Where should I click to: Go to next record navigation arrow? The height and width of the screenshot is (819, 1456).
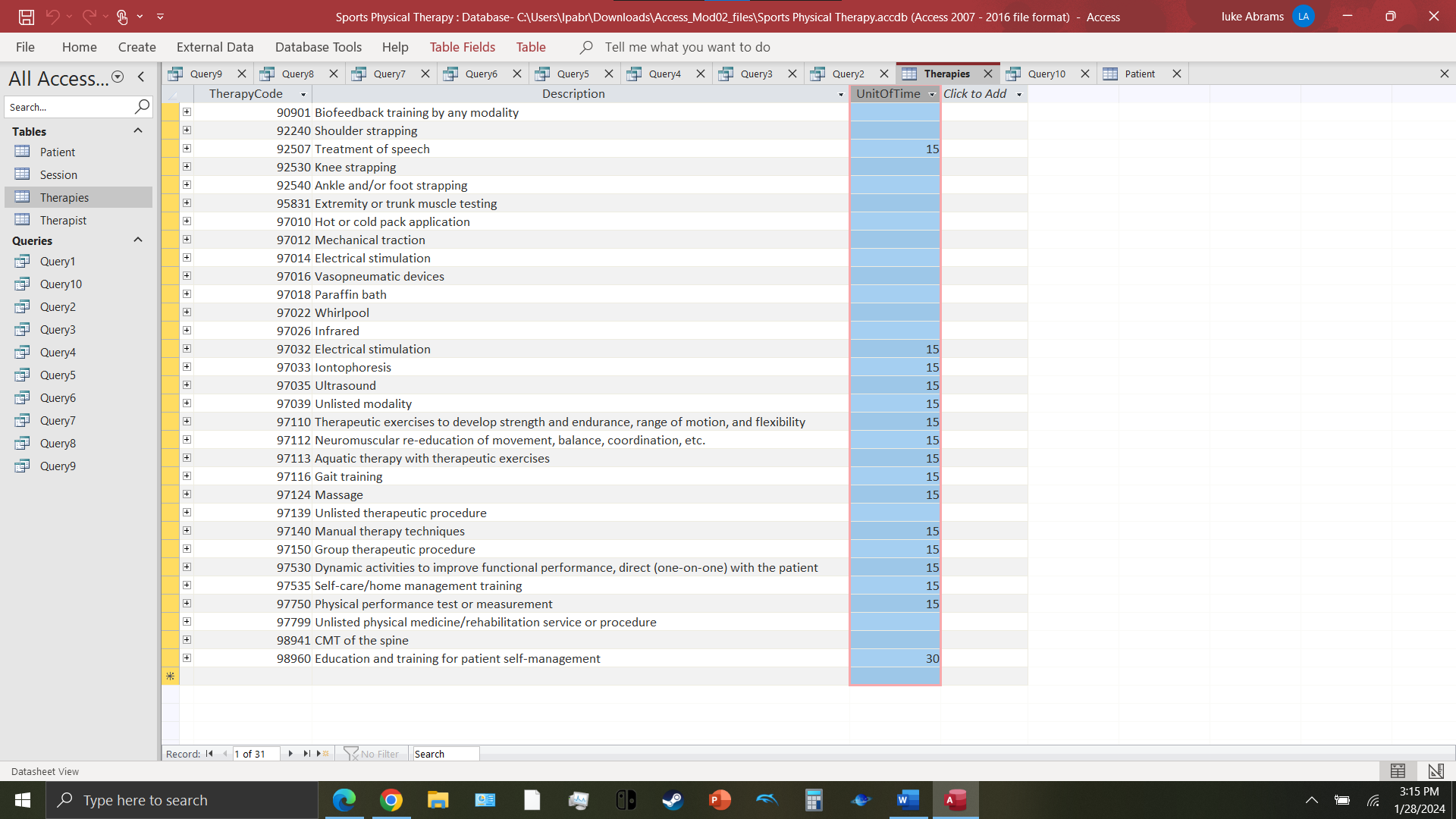coord(290,754)
